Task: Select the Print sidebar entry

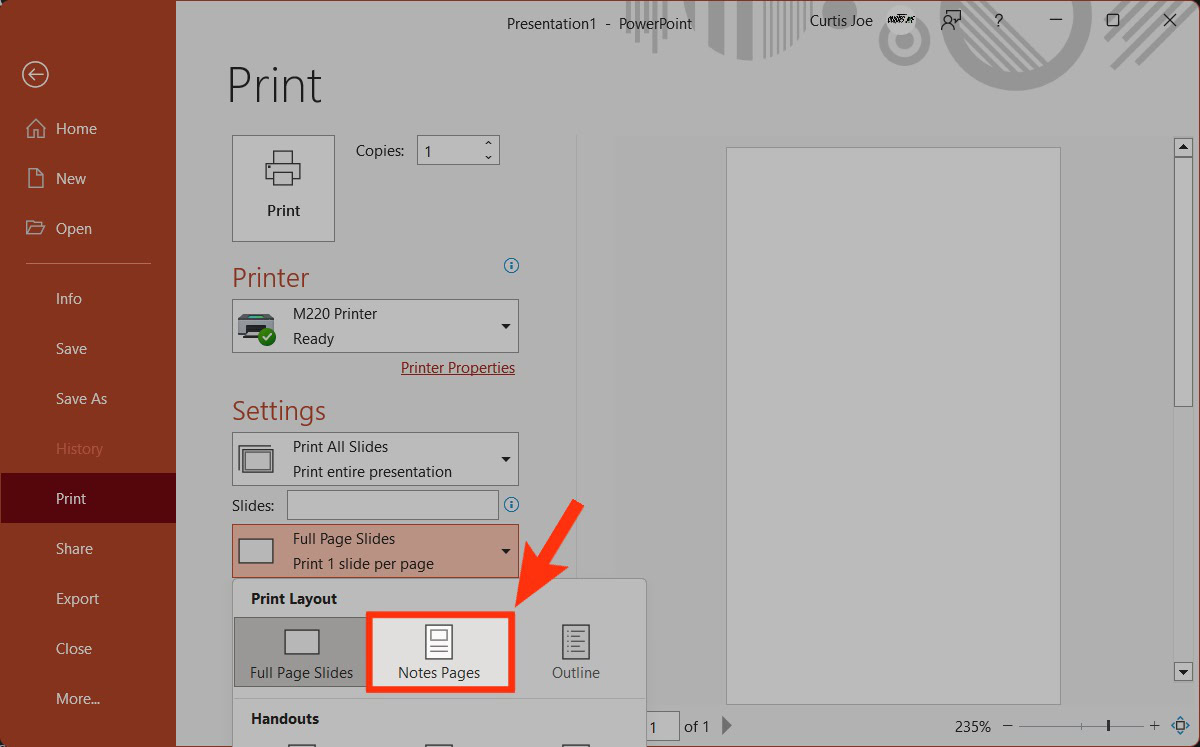Action: pyautogui.click(x=88, y=499)
